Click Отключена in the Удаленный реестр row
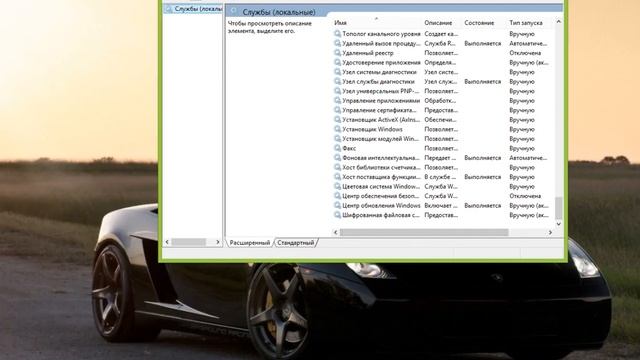The height and width of the screenshot is (360, 640). (525, 53)
